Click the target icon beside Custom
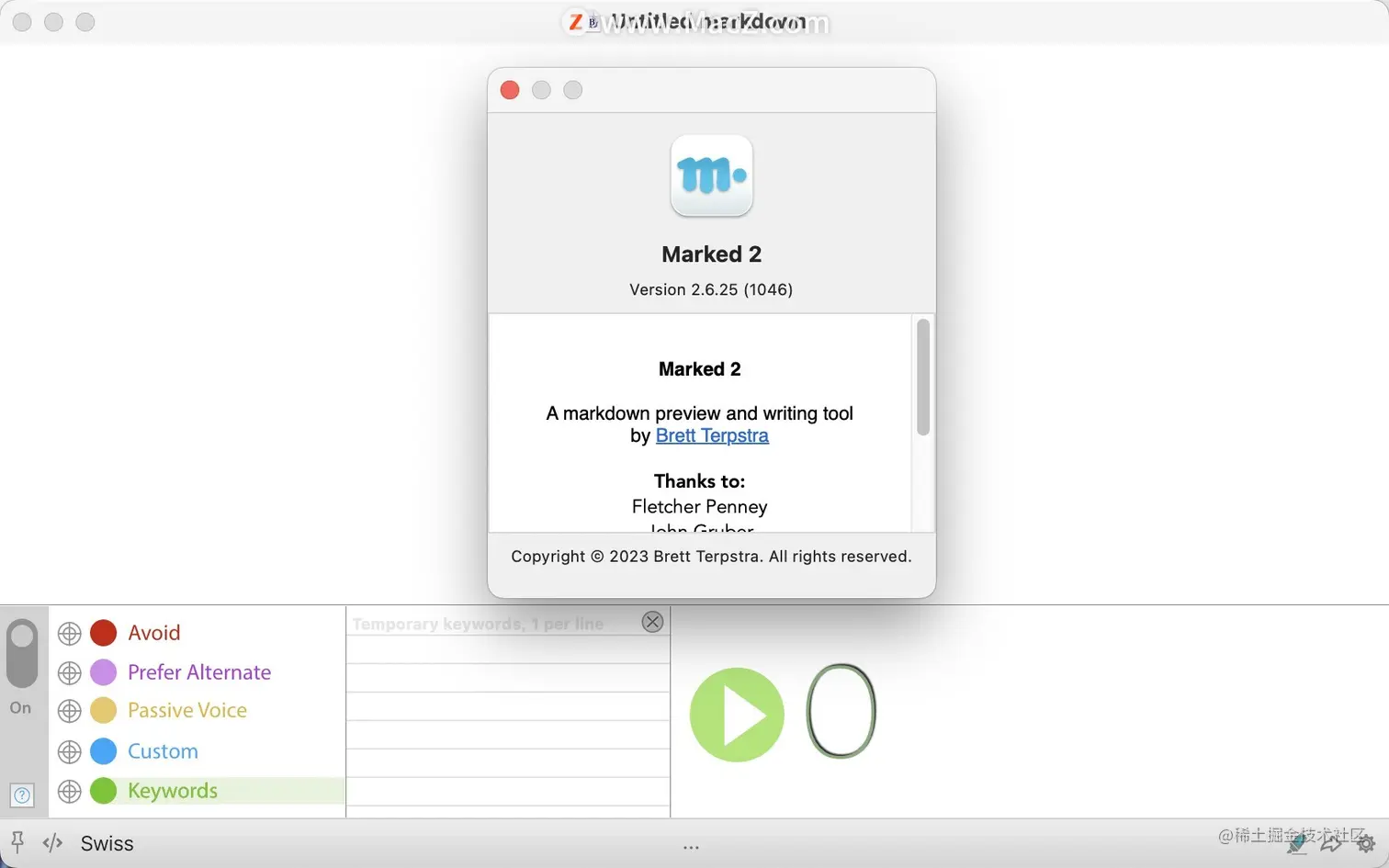Screen dimensions: 1389x868 pos(70,752)
